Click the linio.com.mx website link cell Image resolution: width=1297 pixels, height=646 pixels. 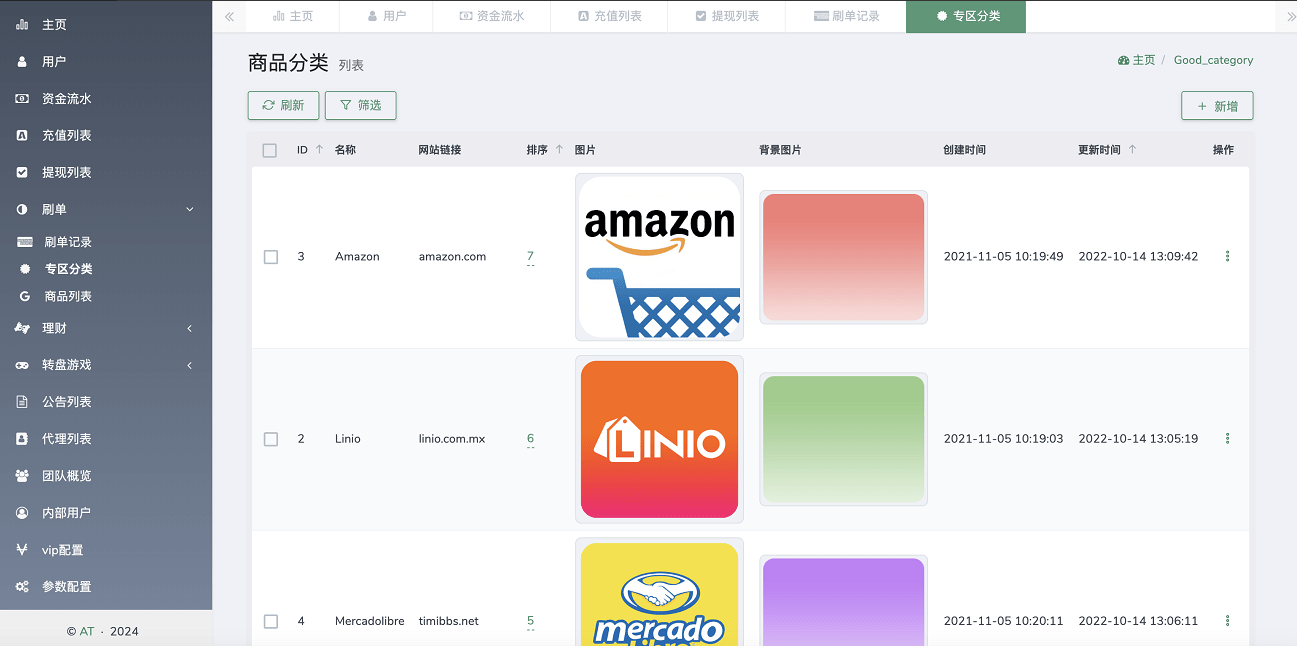click(452, 439)
